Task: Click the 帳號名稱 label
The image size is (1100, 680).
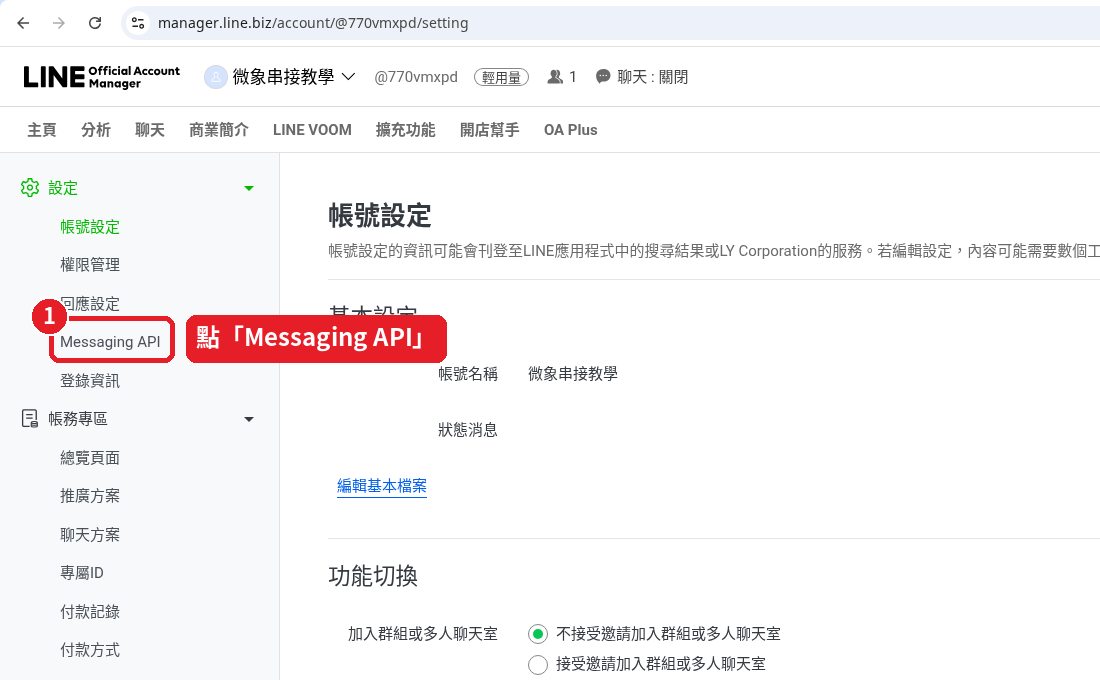Action: click(x=468, y=373)
